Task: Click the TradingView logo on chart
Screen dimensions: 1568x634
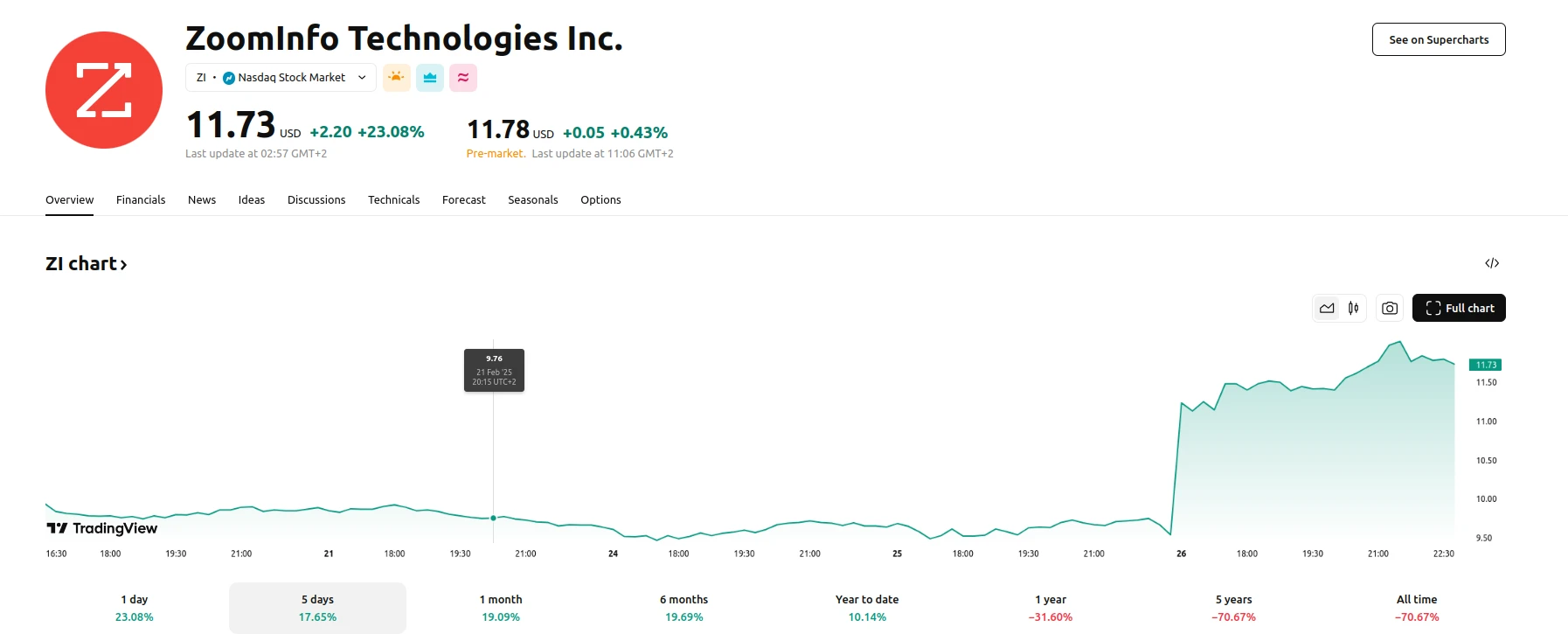Action: coord(102,528)
